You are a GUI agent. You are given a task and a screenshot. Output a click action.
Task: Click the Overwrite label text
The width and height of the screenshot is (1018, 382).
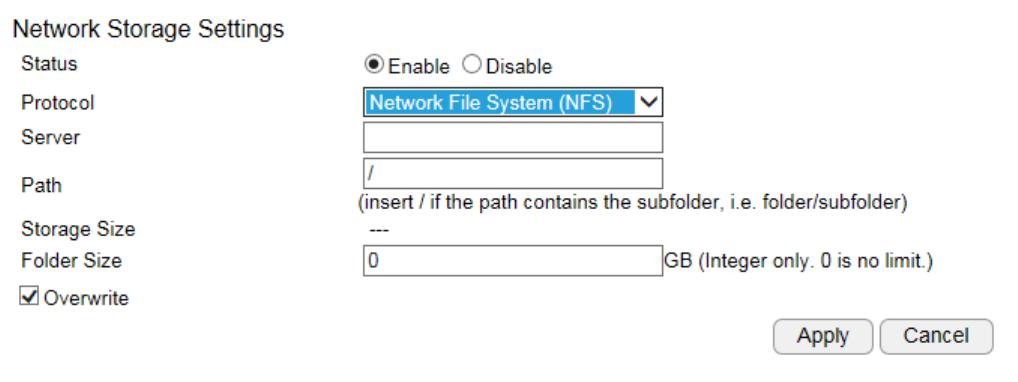point(86,298)
